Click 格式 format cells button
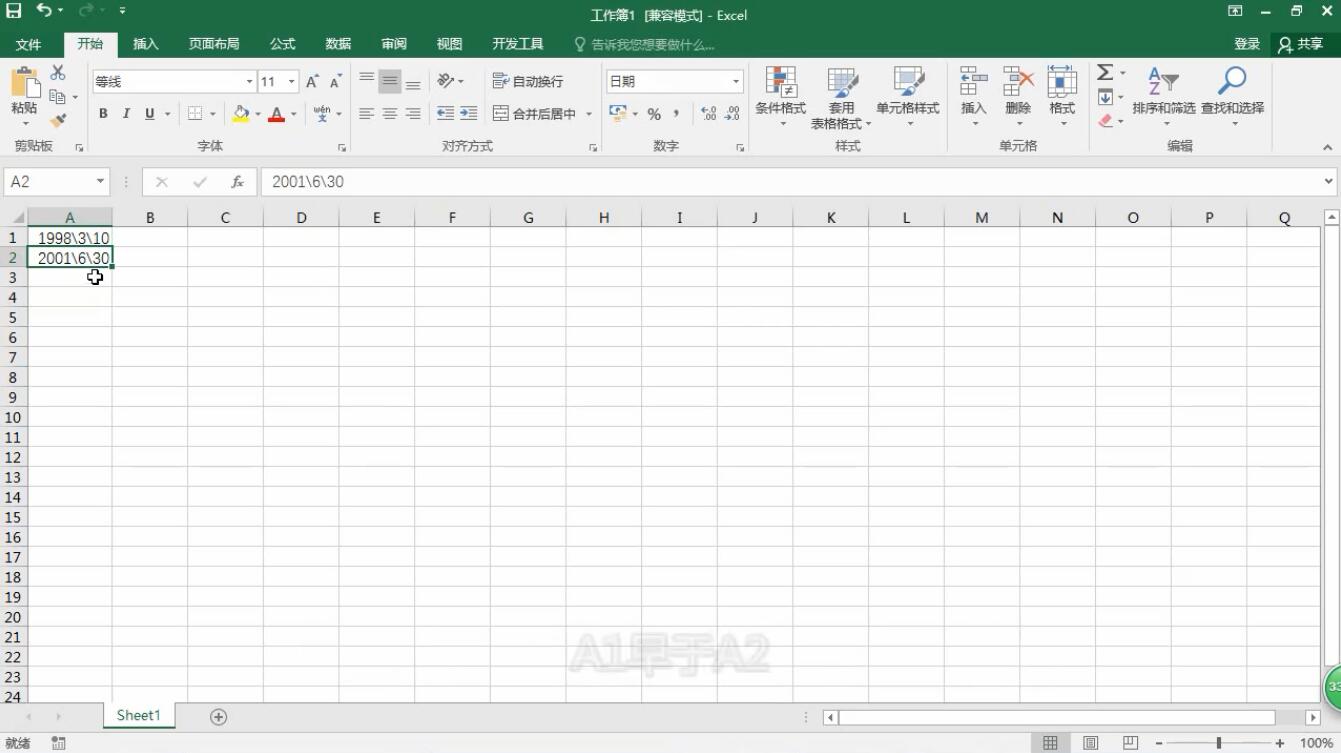The height and width of the screenshot is (753, 1341). tap(1062, 97)
